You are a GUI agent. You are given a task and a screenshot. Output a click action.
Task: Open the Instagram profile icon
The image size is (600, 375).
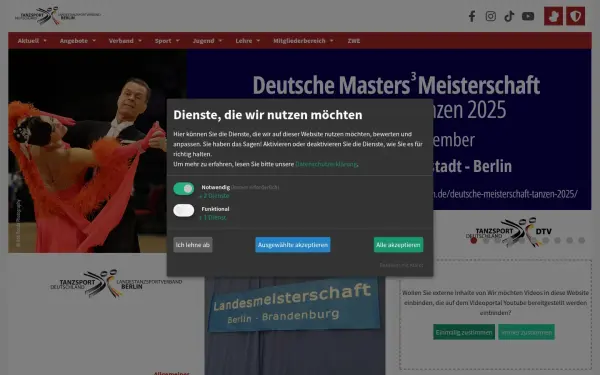491,16
